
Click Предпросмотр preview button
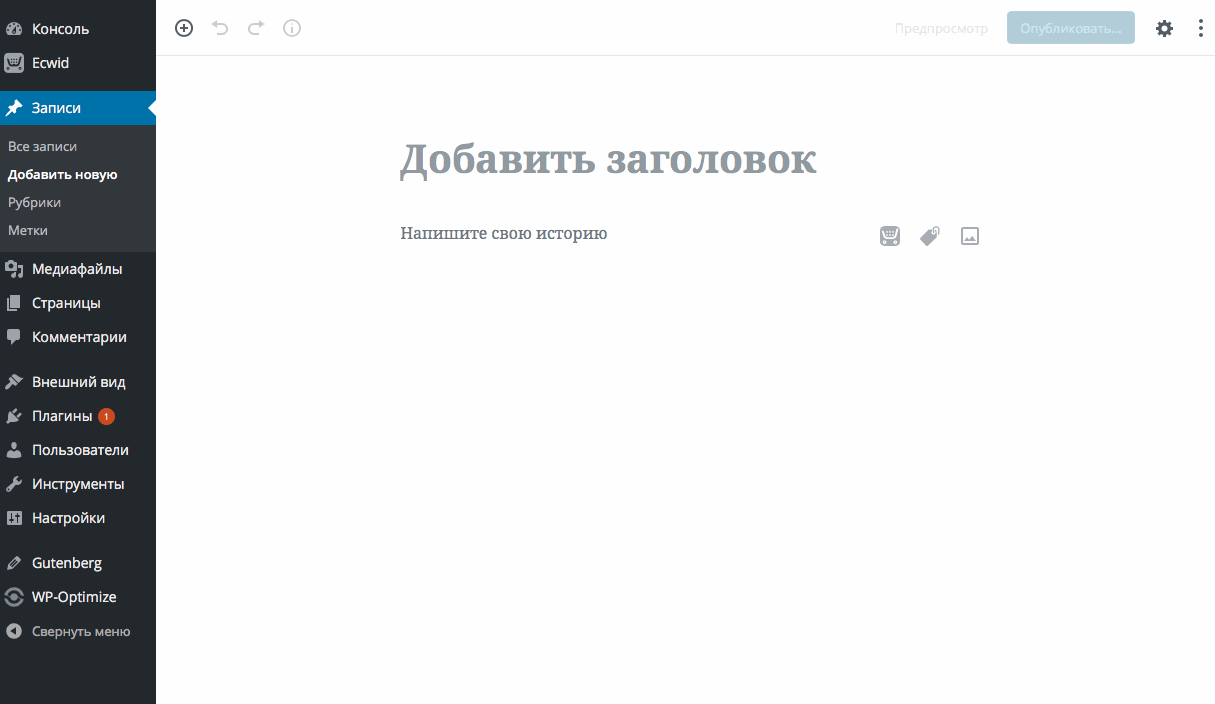click(941, 28)
